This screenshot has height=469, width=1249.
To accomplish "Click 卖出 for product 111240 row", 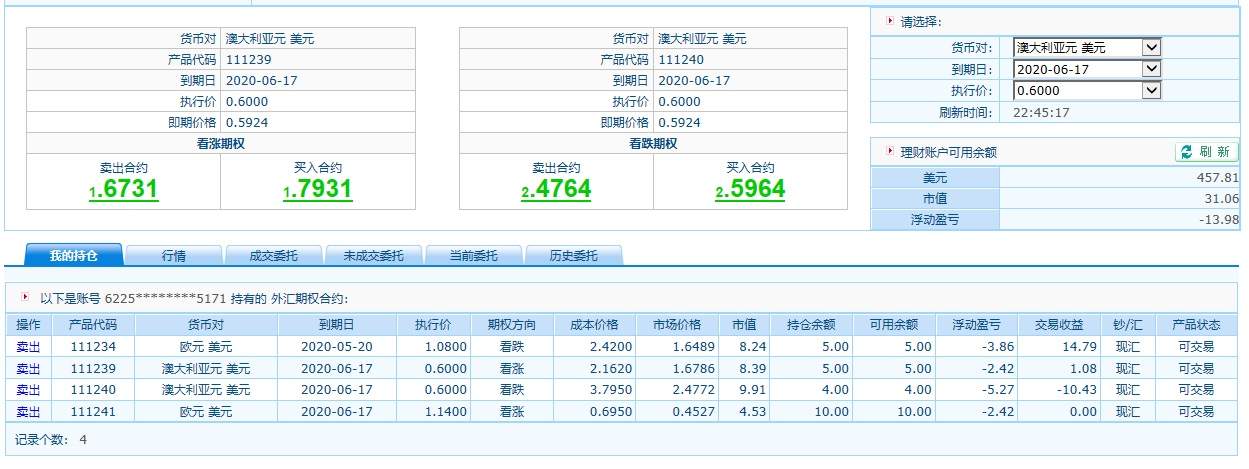I will [29, 390].
